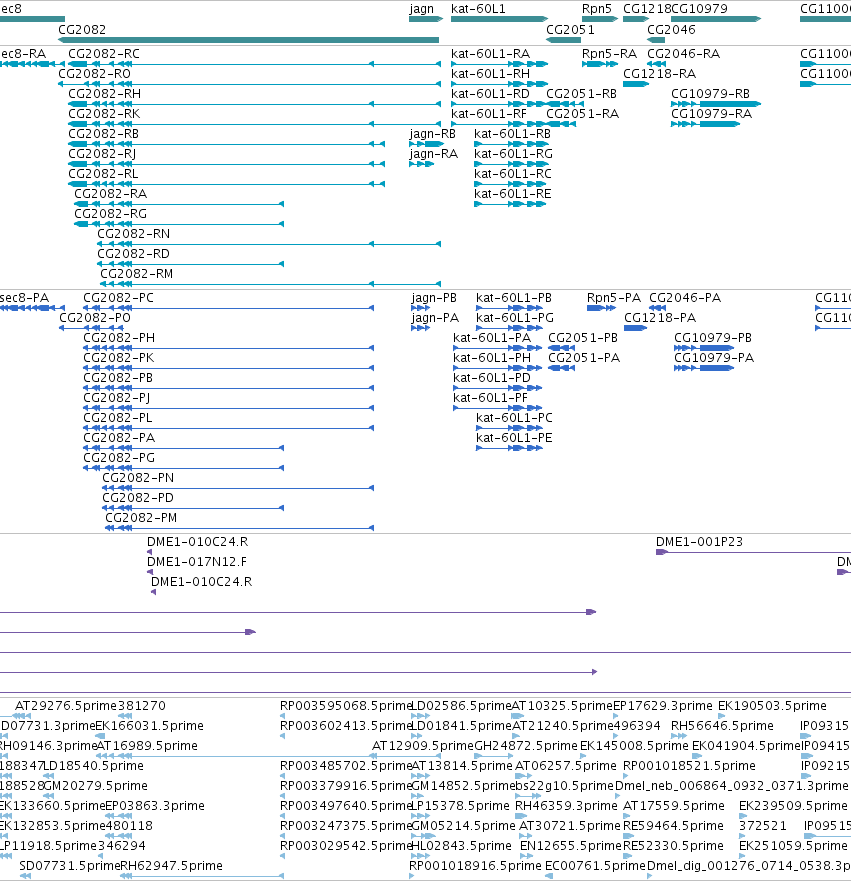The height and width of the screenshot is (881, 851).
Task: Select the RH56646.5prime EST label
Action: 722,726
